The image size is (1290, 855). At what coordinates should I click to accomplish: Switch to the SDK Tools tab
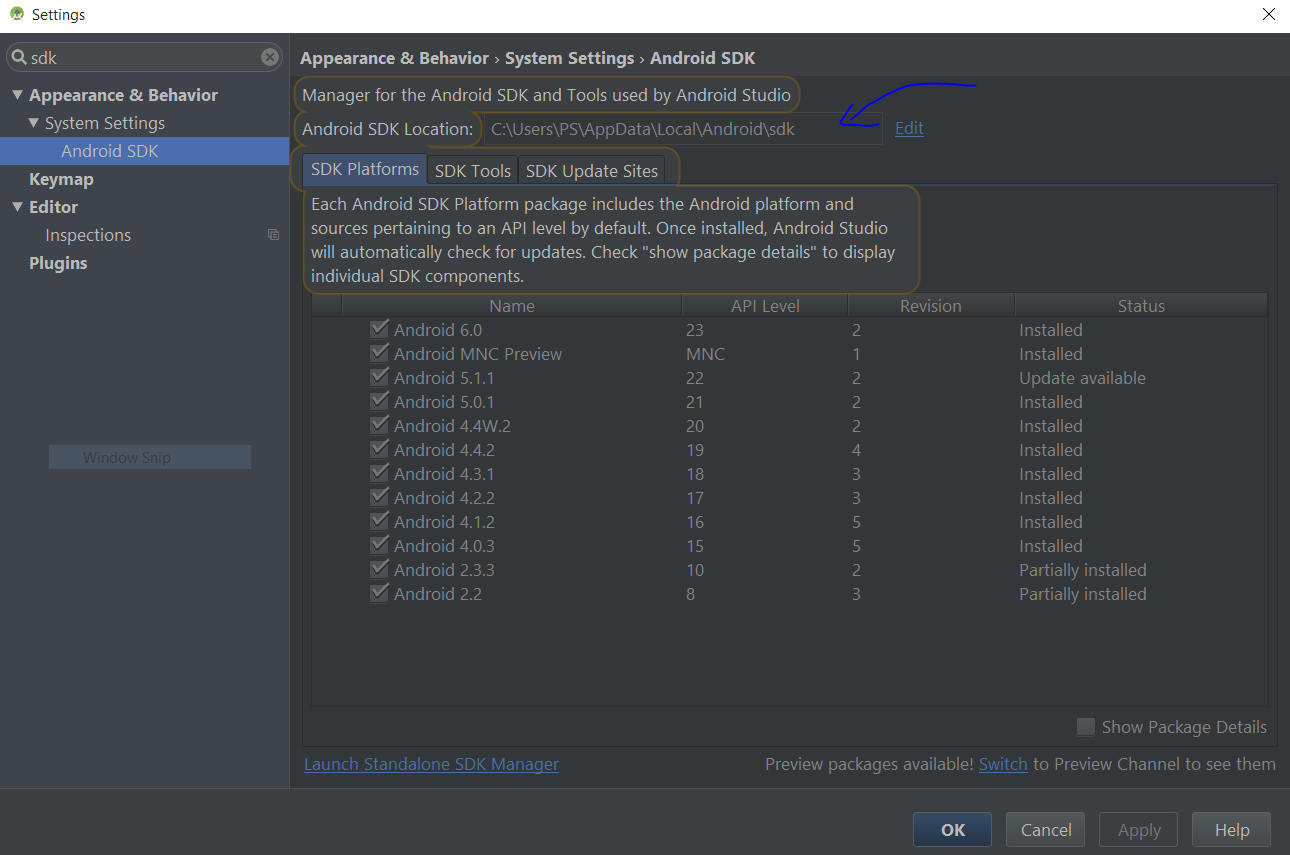coord(473,171)
